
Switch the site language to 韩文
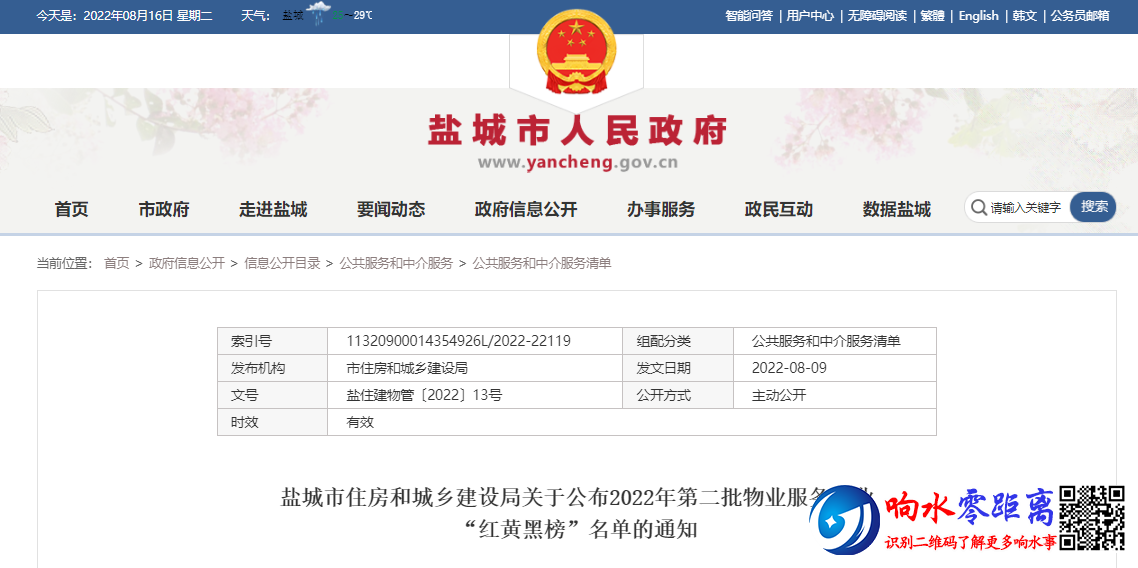click(x=1025, y=16)
